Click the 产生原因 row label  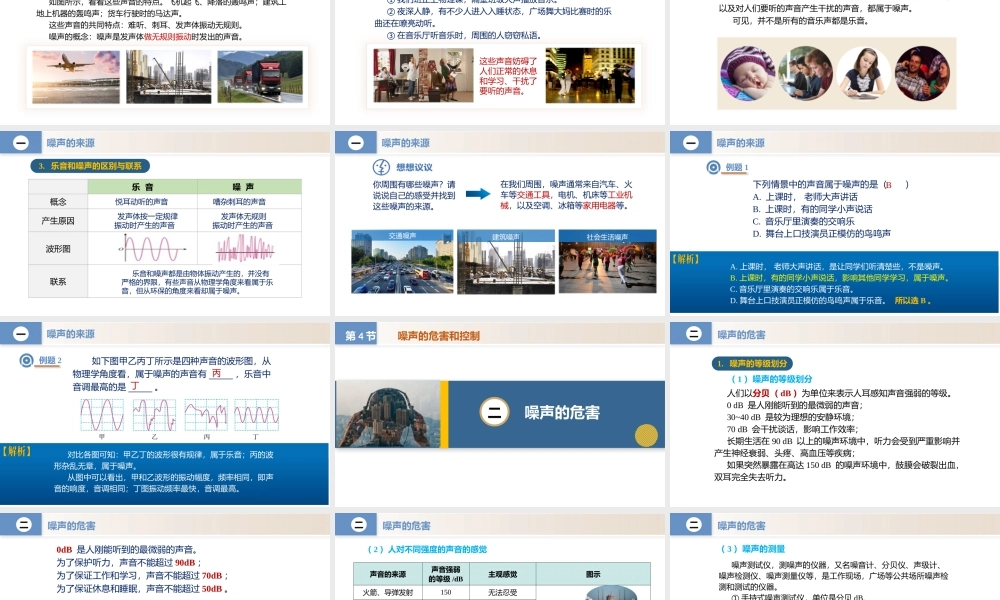(x=58, y=221)
